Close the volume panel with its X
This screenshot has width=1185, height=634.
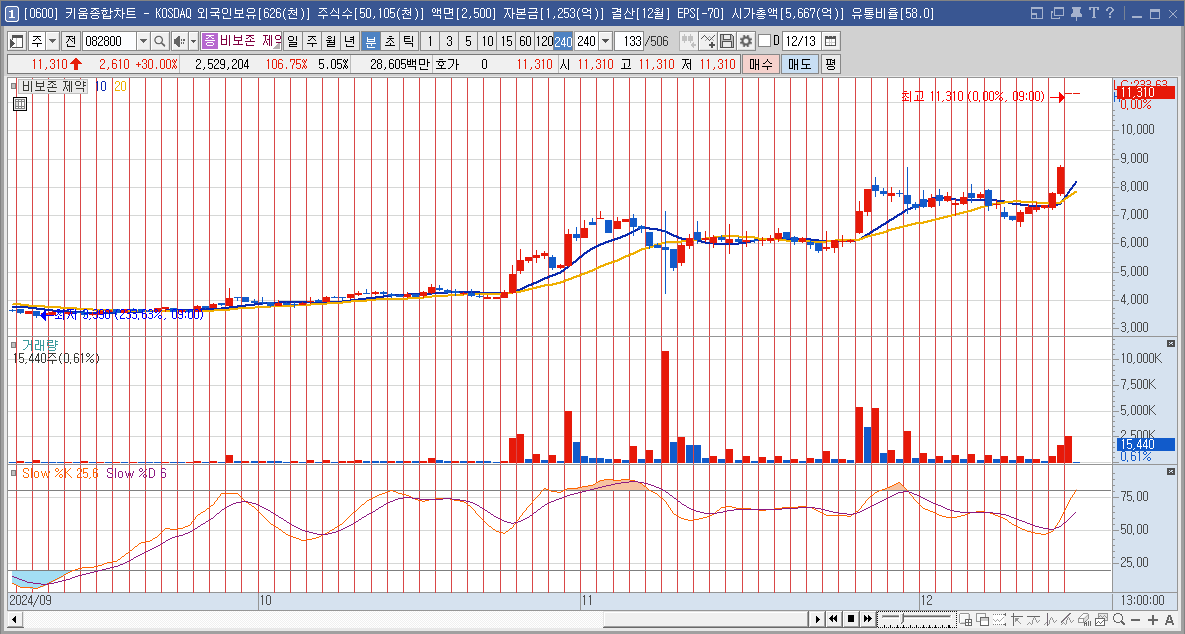coord(1171,344)
